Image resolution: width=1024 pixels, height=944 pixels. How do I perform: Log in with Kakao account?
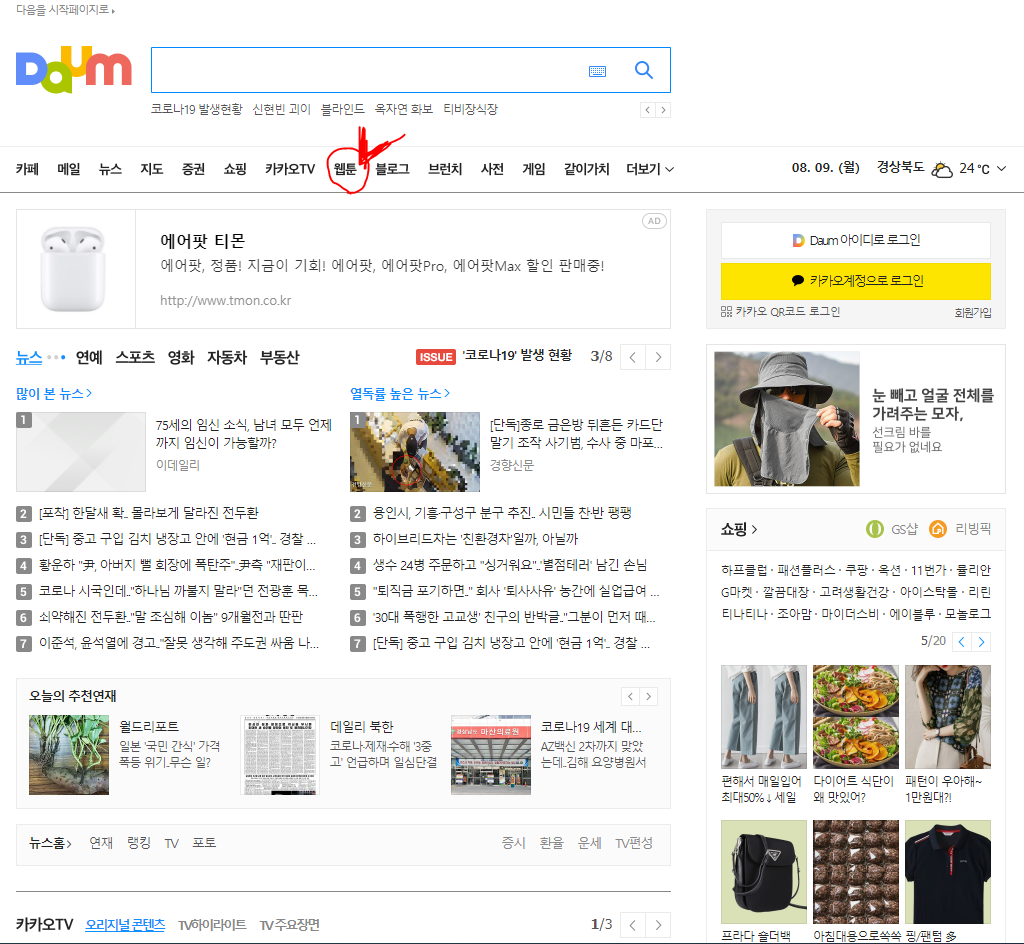point(856,281)
